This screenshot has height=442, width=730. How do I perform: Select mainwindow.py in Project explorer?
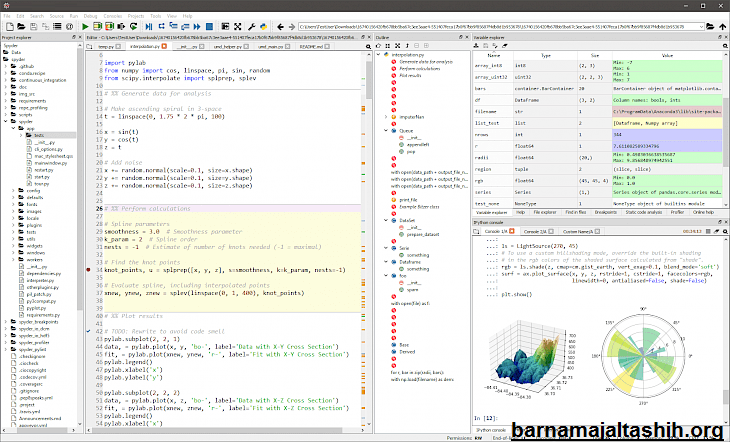click(x=51, y=163)
